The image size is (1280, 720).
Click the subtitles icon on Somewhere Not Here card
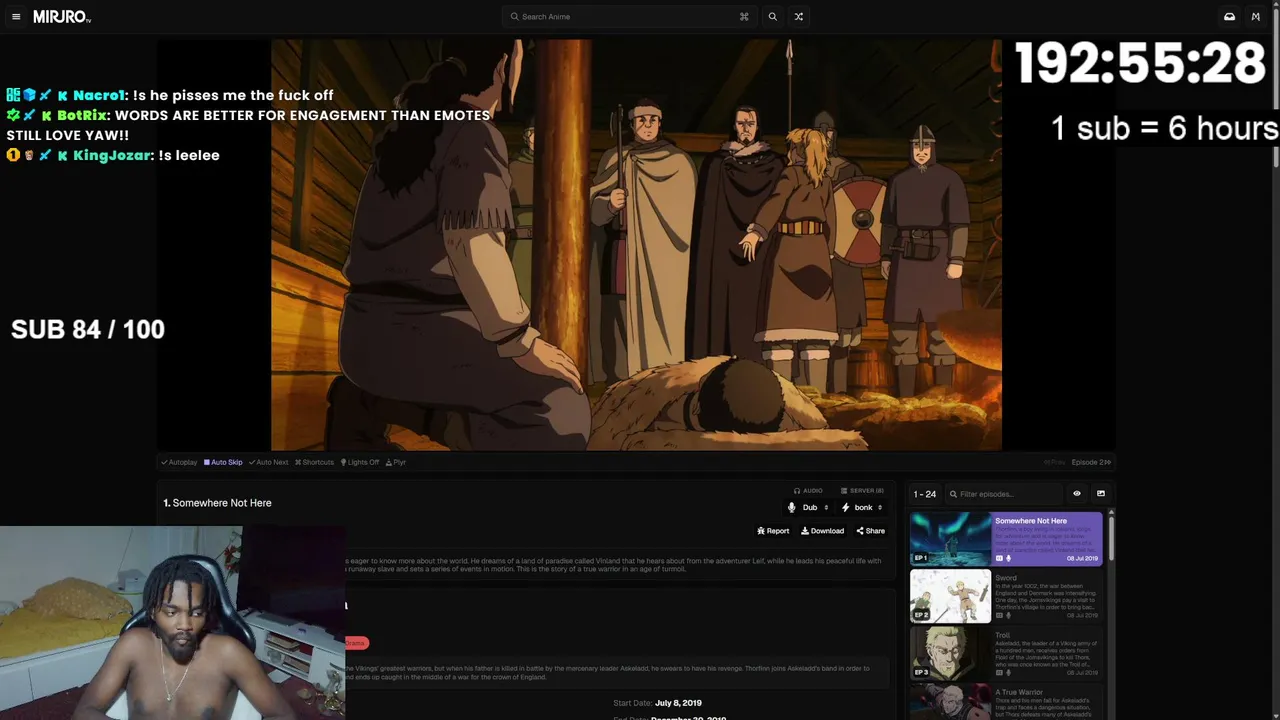coord(999,558)
